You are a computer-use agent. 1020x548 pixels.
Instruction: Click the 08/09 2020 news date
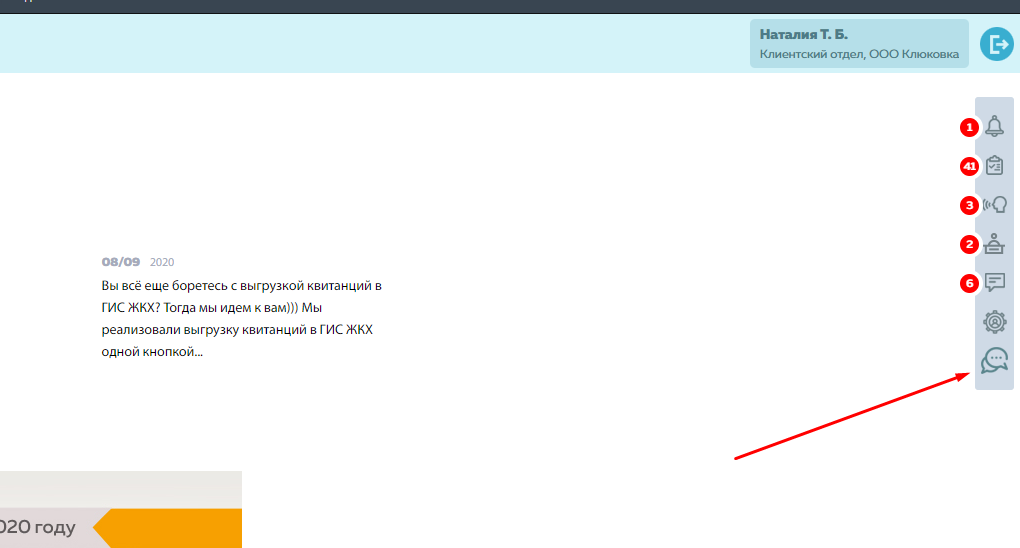click(x=138, y=262)
